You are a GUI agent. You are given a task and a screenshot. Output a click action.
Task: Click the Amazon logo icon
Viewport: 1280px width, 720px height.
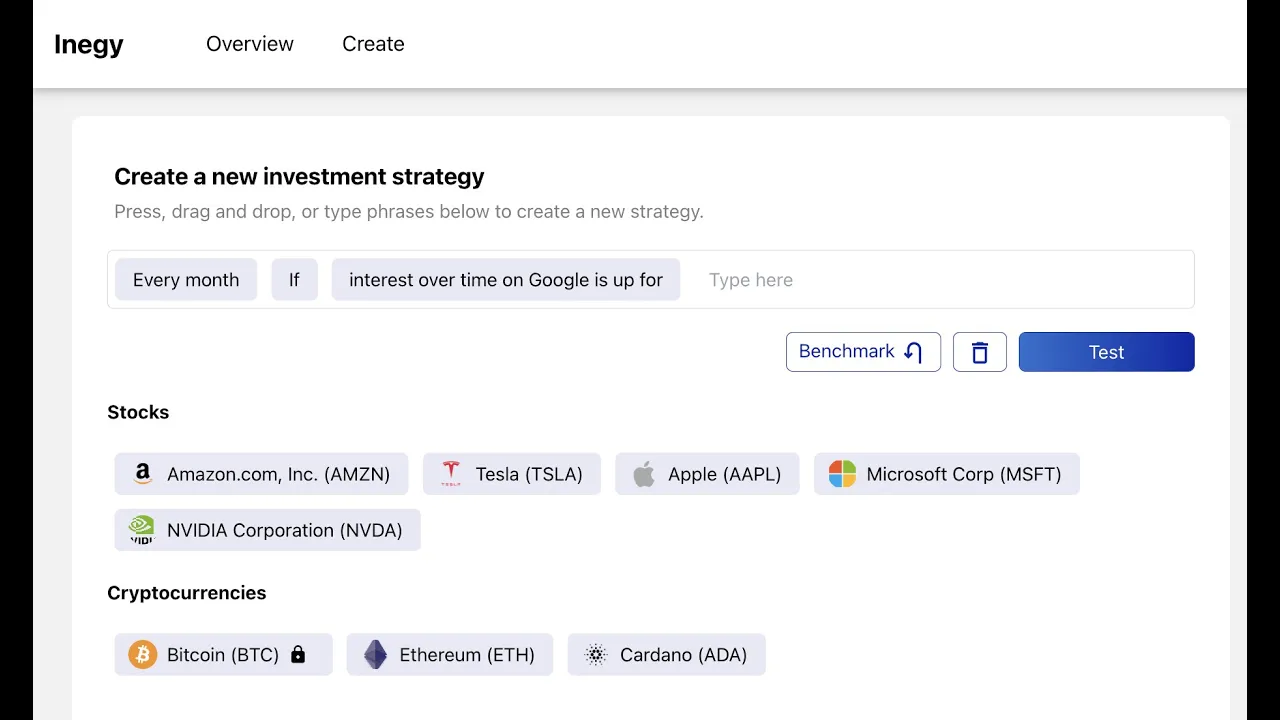point(143,474)
